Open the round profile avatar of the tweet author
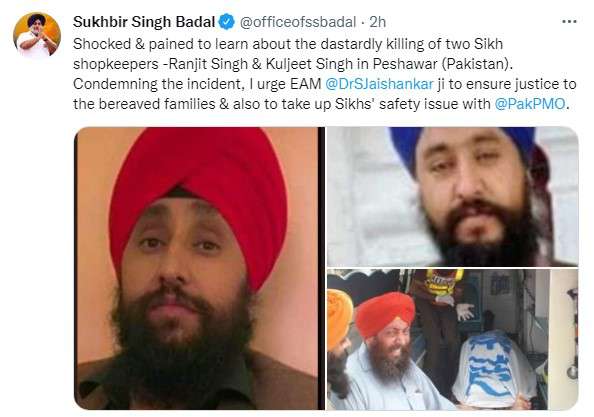594x417 pixels. (x=37, y=34)
